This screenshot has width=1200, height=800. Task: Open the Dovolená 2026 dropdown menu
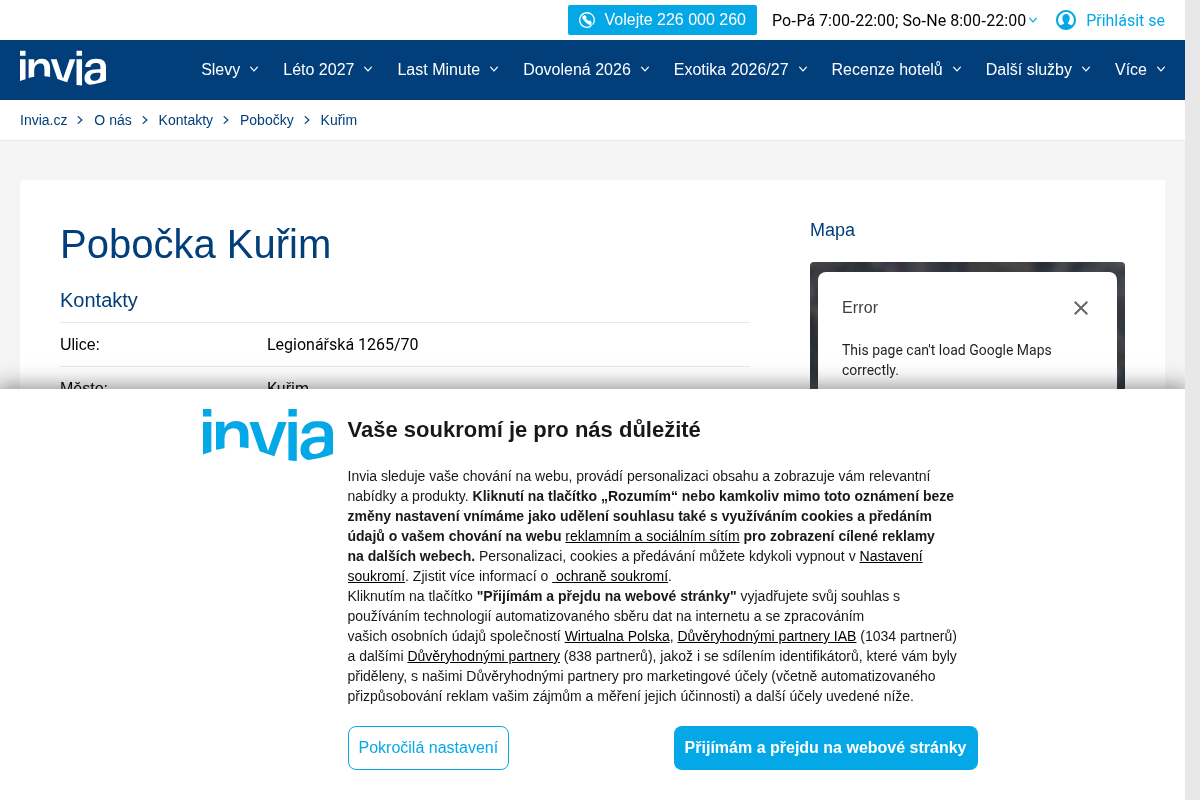586,69
